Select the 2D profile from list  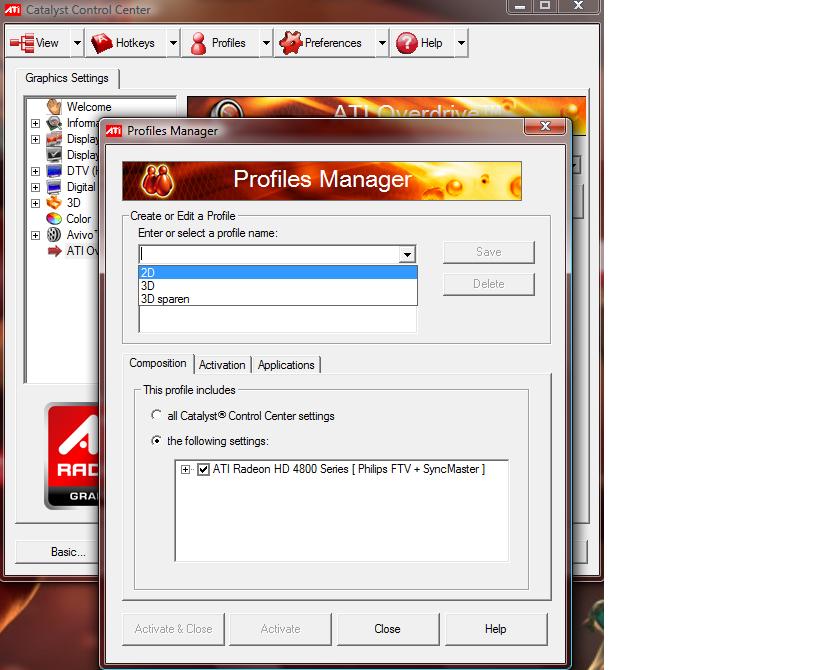pyautogui.click(x=278, y=273)
